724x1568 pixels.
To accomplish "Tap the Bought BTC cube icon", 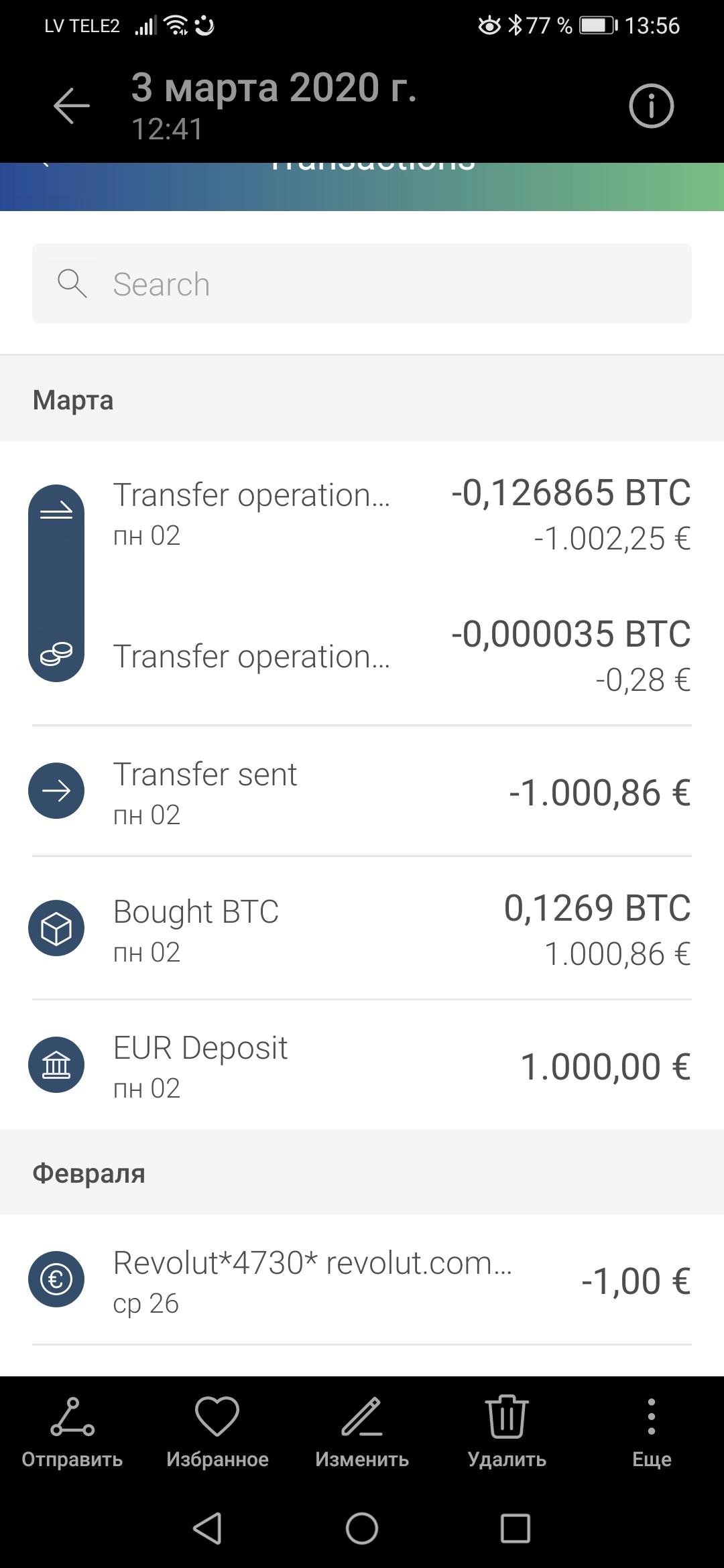I will (56, 928).
